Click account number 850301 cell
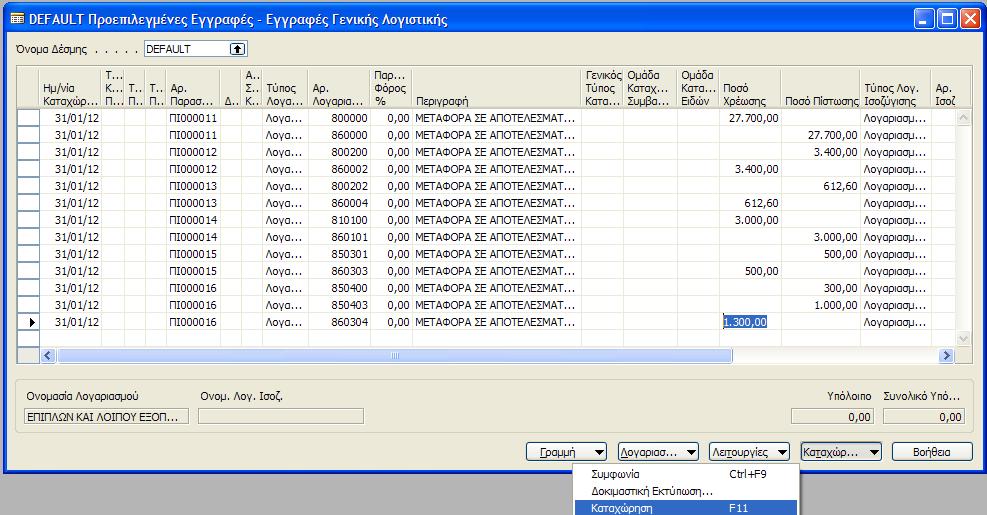 pos(339,254)
